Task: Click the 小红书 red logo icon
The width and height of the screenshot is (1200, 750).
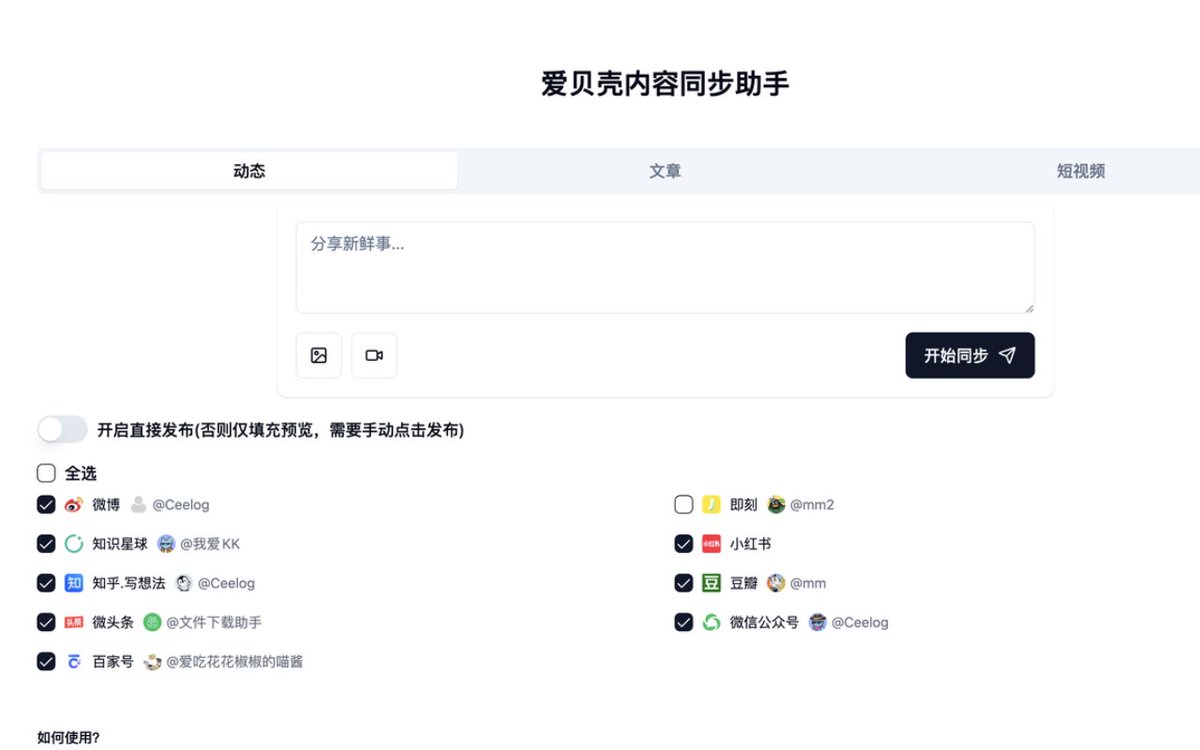Action: (711, 544)
